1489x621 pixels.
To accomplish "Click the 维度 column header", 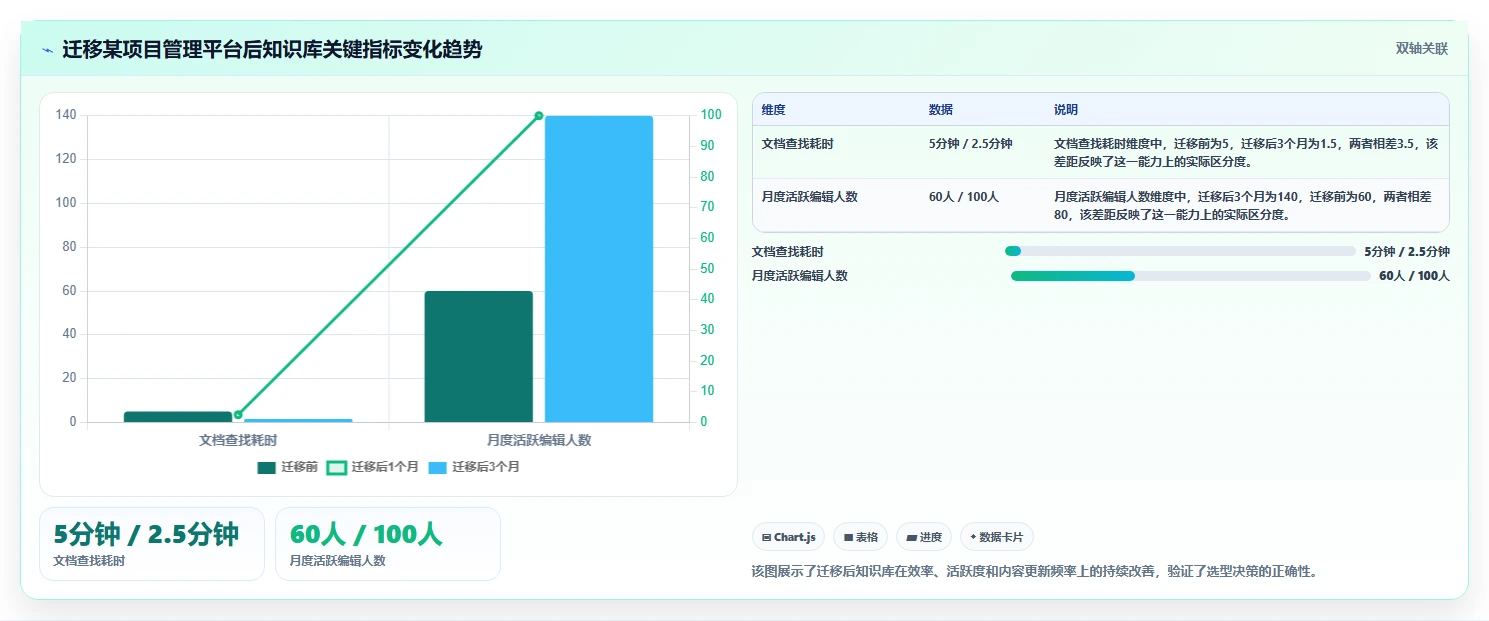I will click(x=773, y=110).
